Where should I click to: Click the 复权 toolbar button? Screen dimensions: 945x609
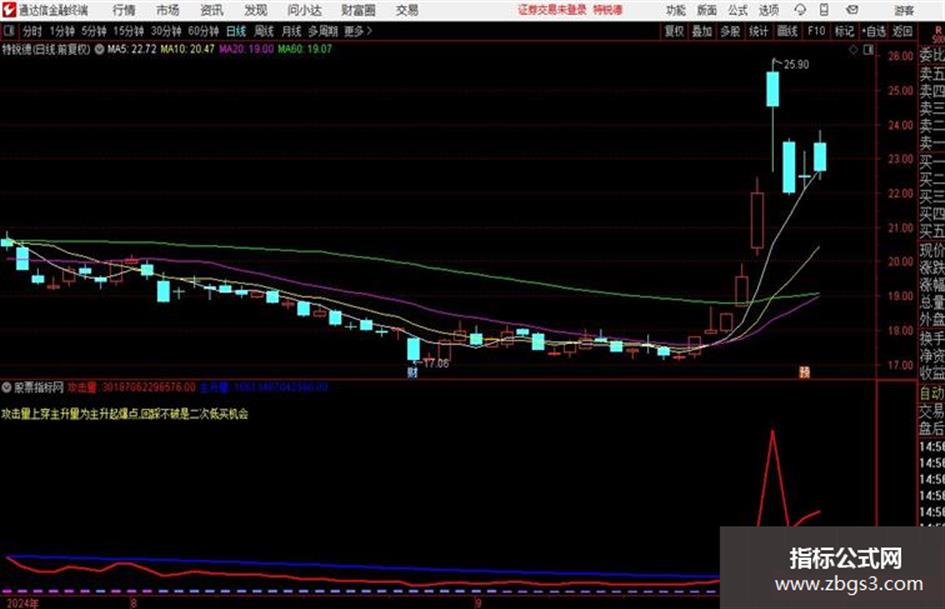click(674, 31)
